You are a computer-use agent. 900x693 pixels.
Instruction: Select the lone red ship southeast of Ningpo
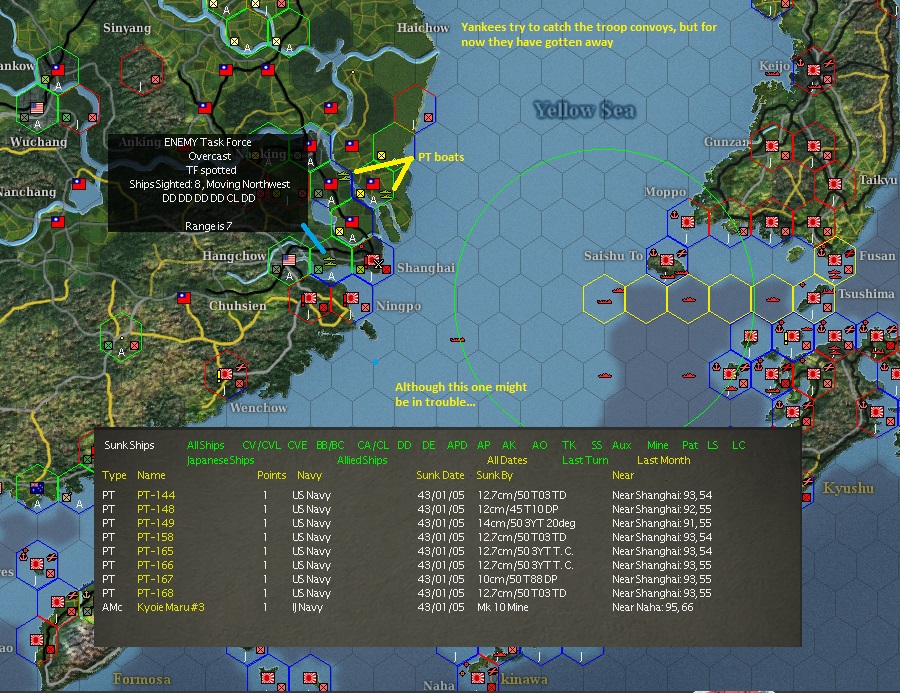pyautogui.click(x=457, y=340)
